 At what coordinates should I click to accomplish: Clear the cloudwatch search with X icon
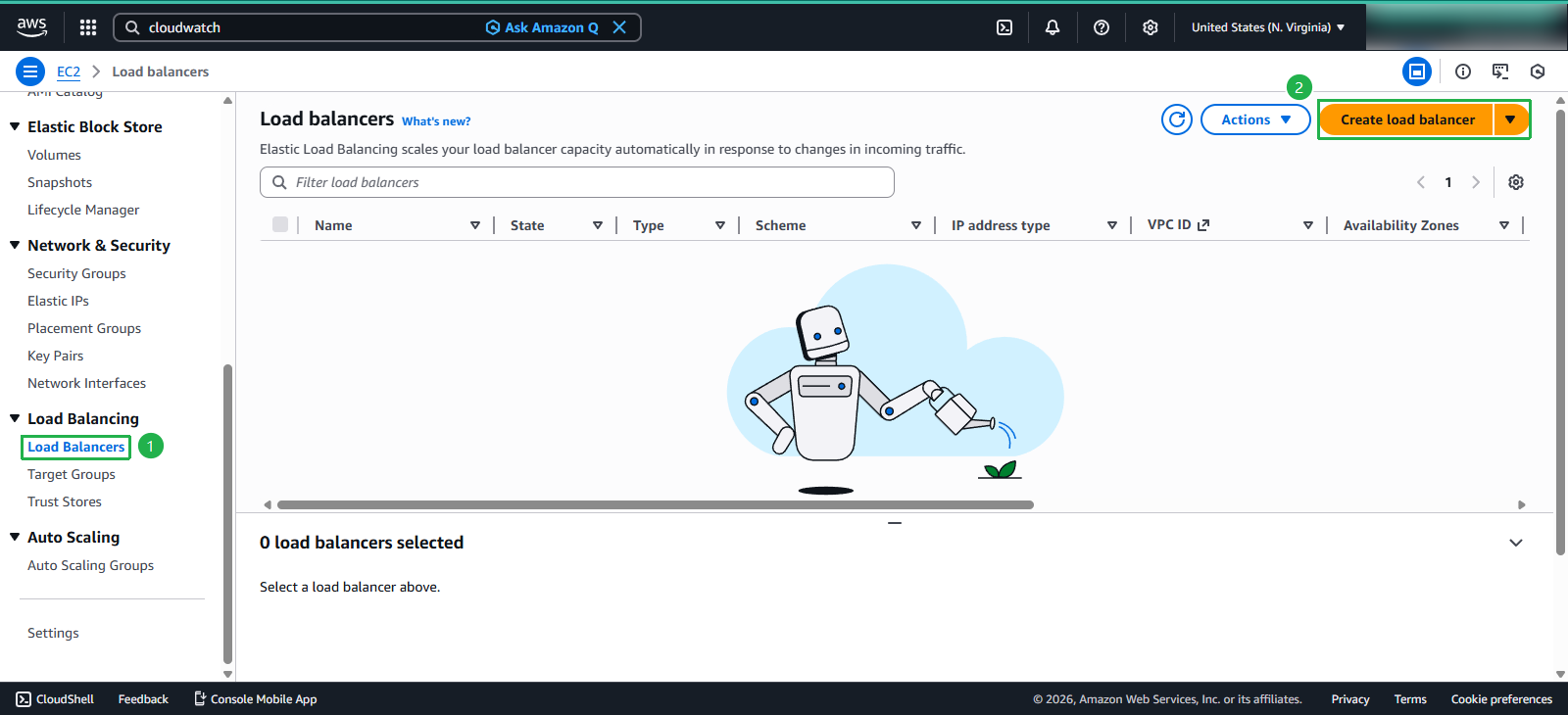619,27
